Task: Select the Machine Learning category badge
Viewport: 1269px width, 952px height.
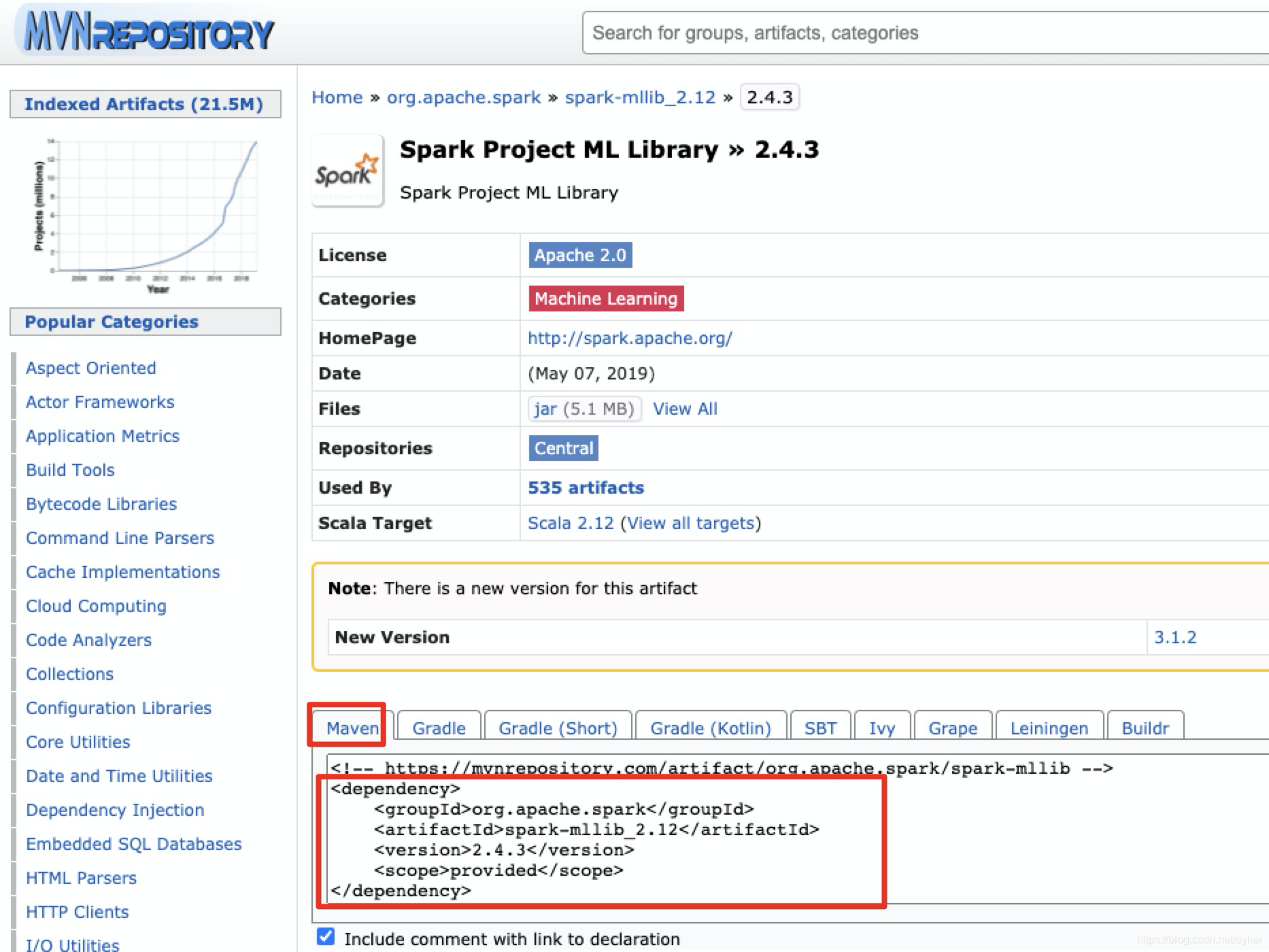Action: (x=605, y=299)
